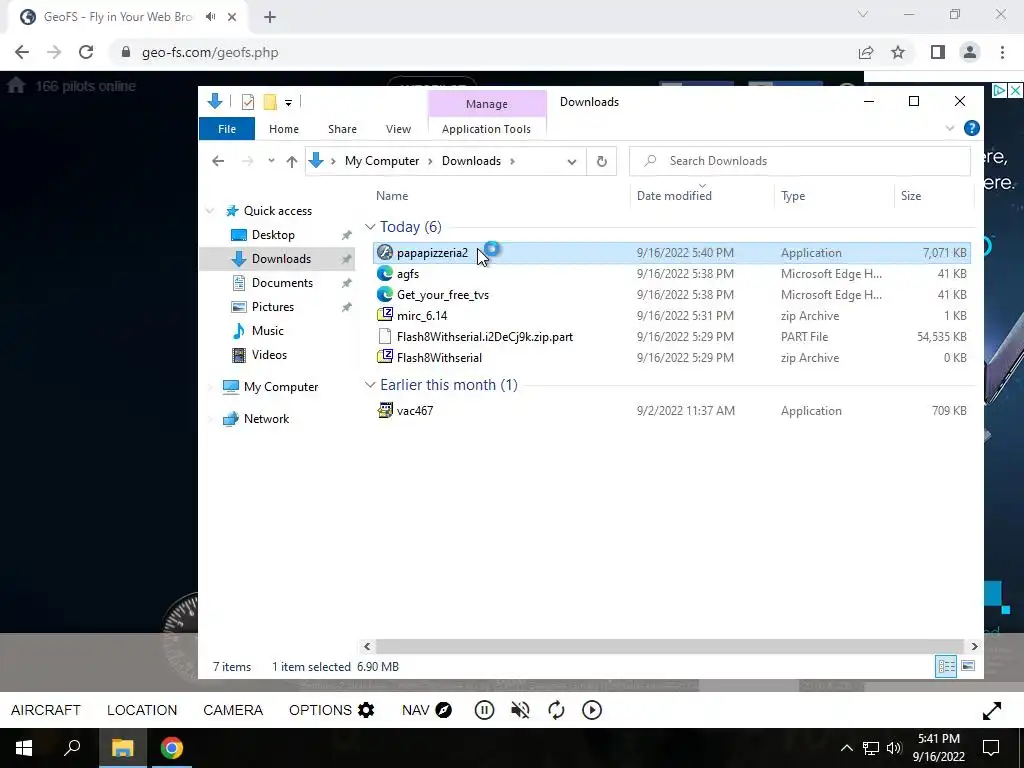Select Flash8Withserial.i2DeCj9k.zip.part file
This screenshot has width=1024, height=768.
[x=672, y=336]
